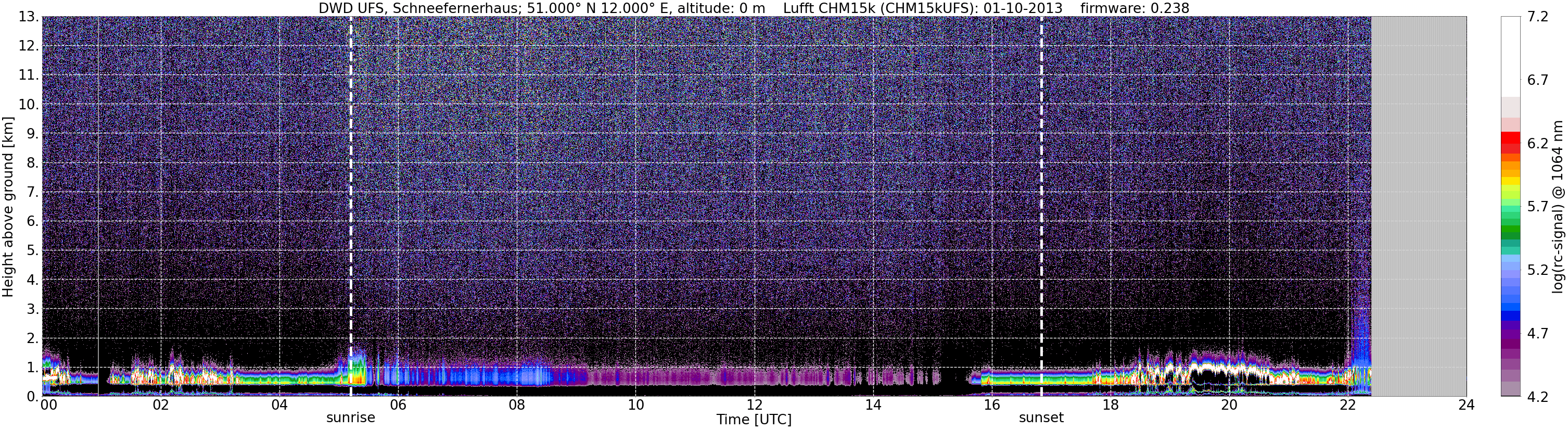The image size is (1568, 430).
Task: Click the y-axis tick label '11.'
Action: (29, 75)
